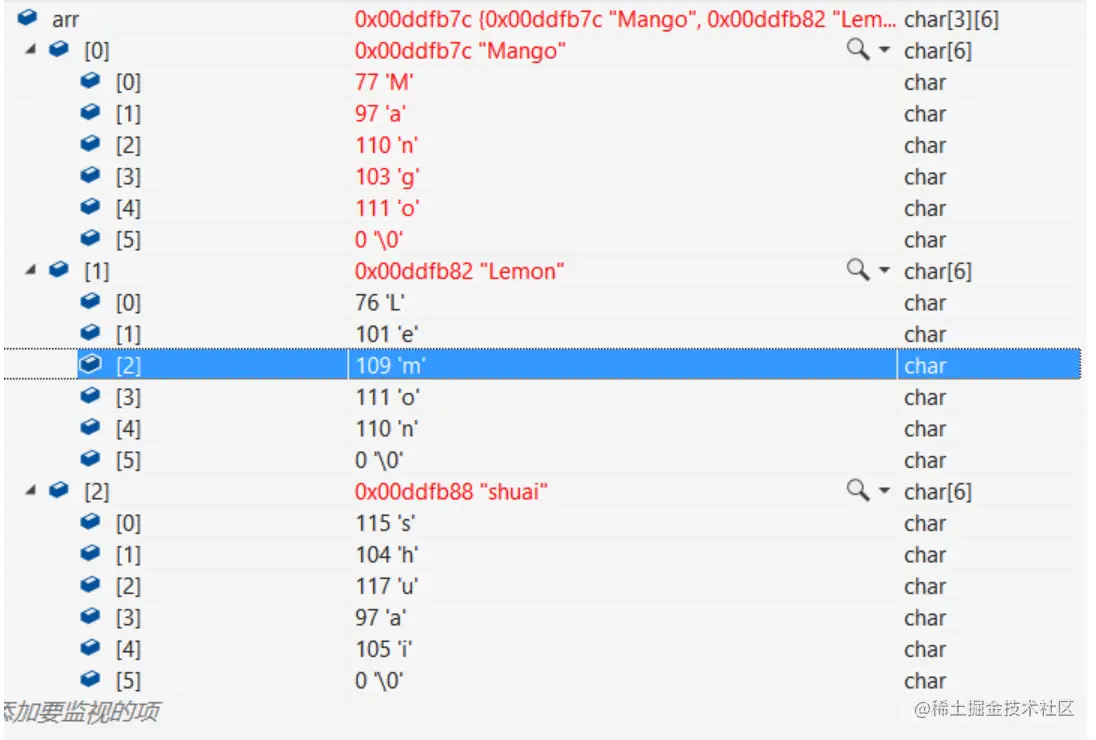
Task: Click the char[3][6] type cell
Action: click(951, 20)
